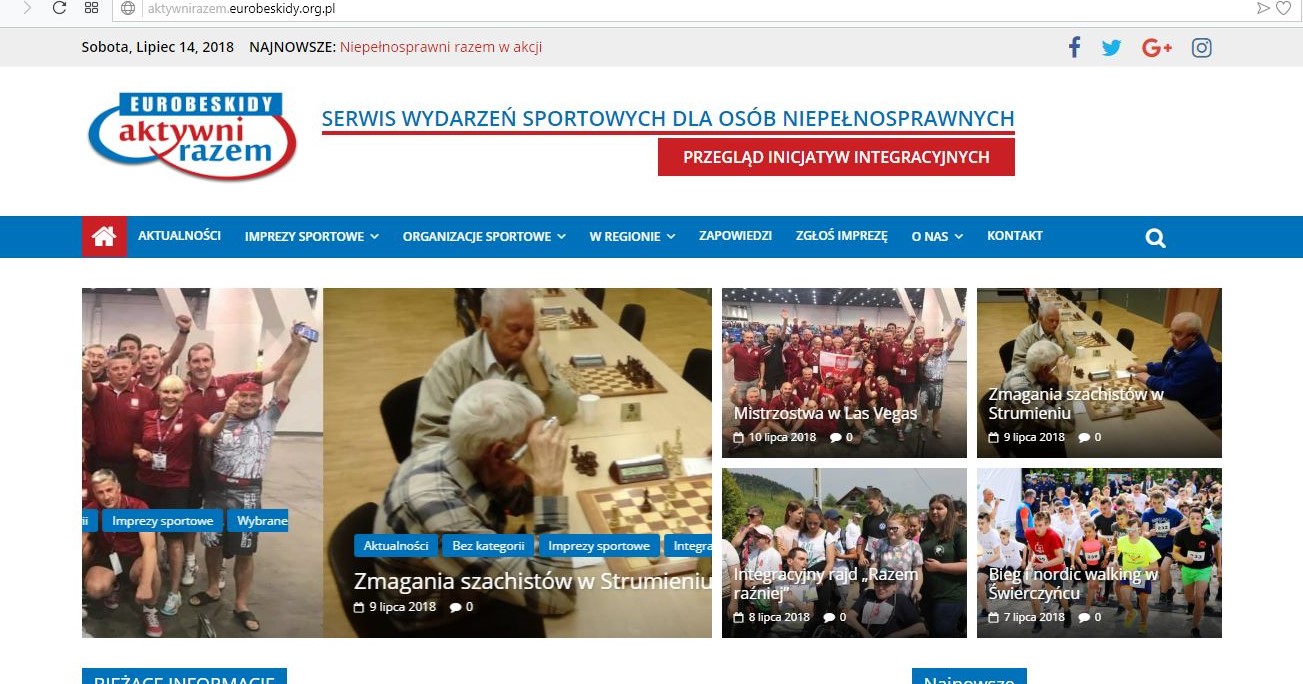Open the search magnifier icon
The image size is (1303, 684).
pos(1155,238)
